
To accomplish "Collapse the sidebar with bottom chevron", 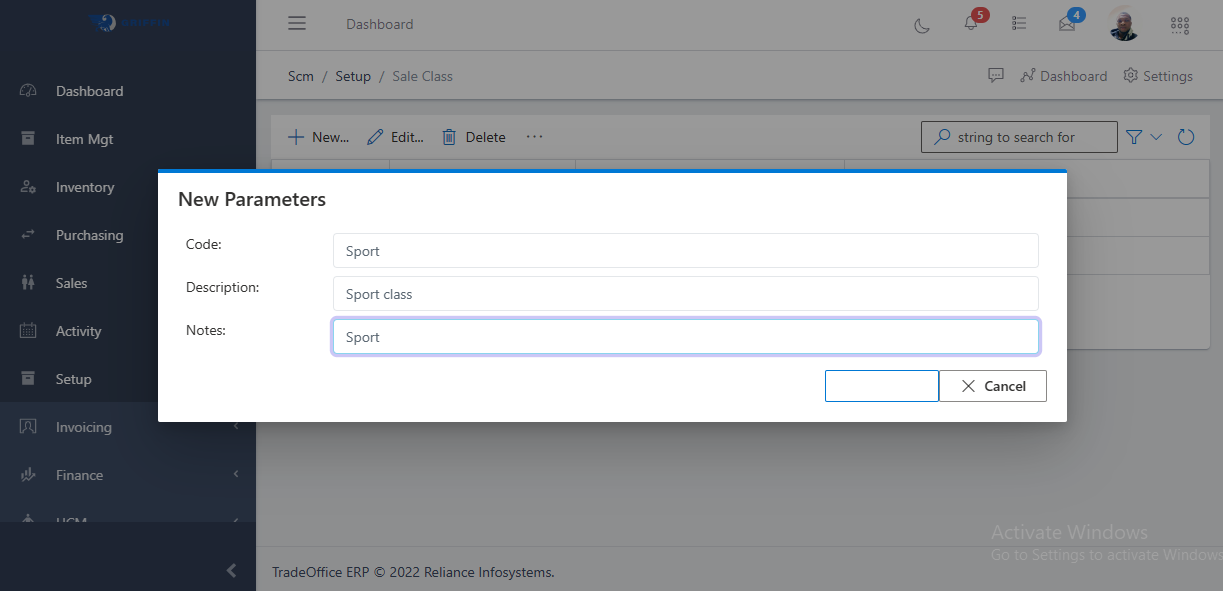I will click(x=232, y=570).
